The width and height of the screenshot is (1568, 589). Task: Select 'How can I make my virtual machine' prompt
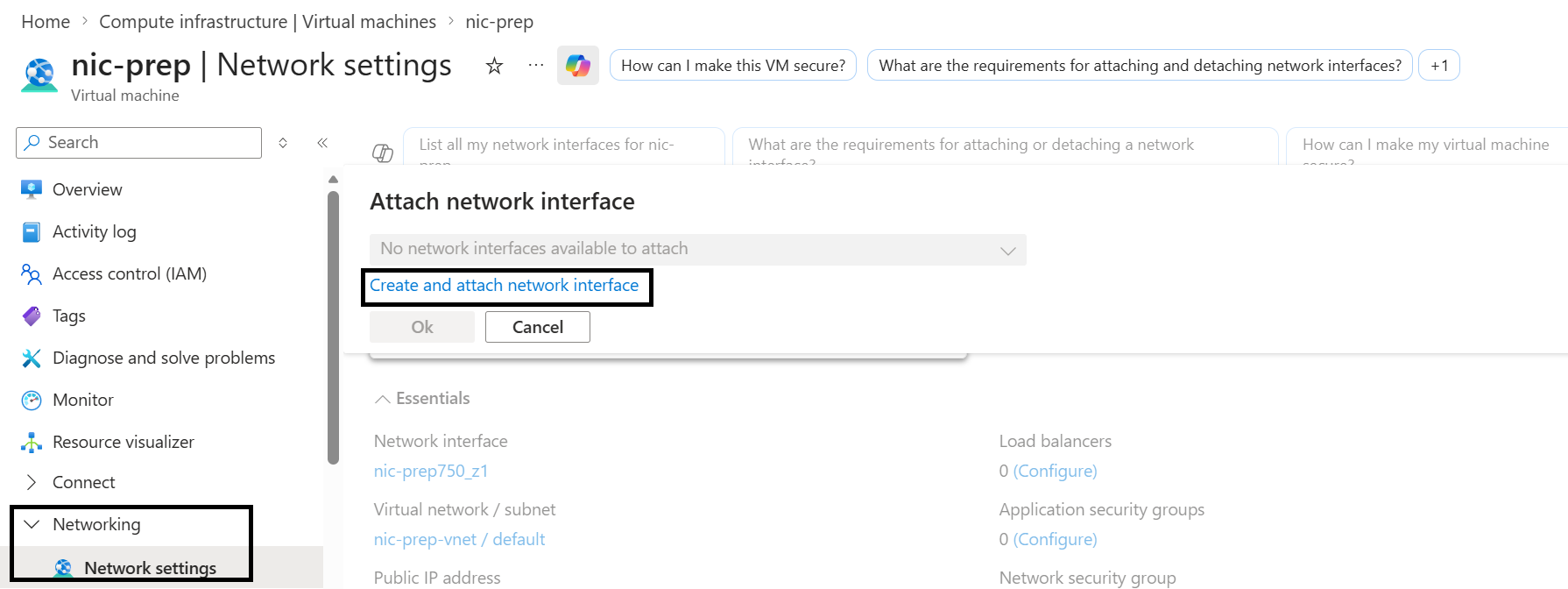coord(1426,146)
